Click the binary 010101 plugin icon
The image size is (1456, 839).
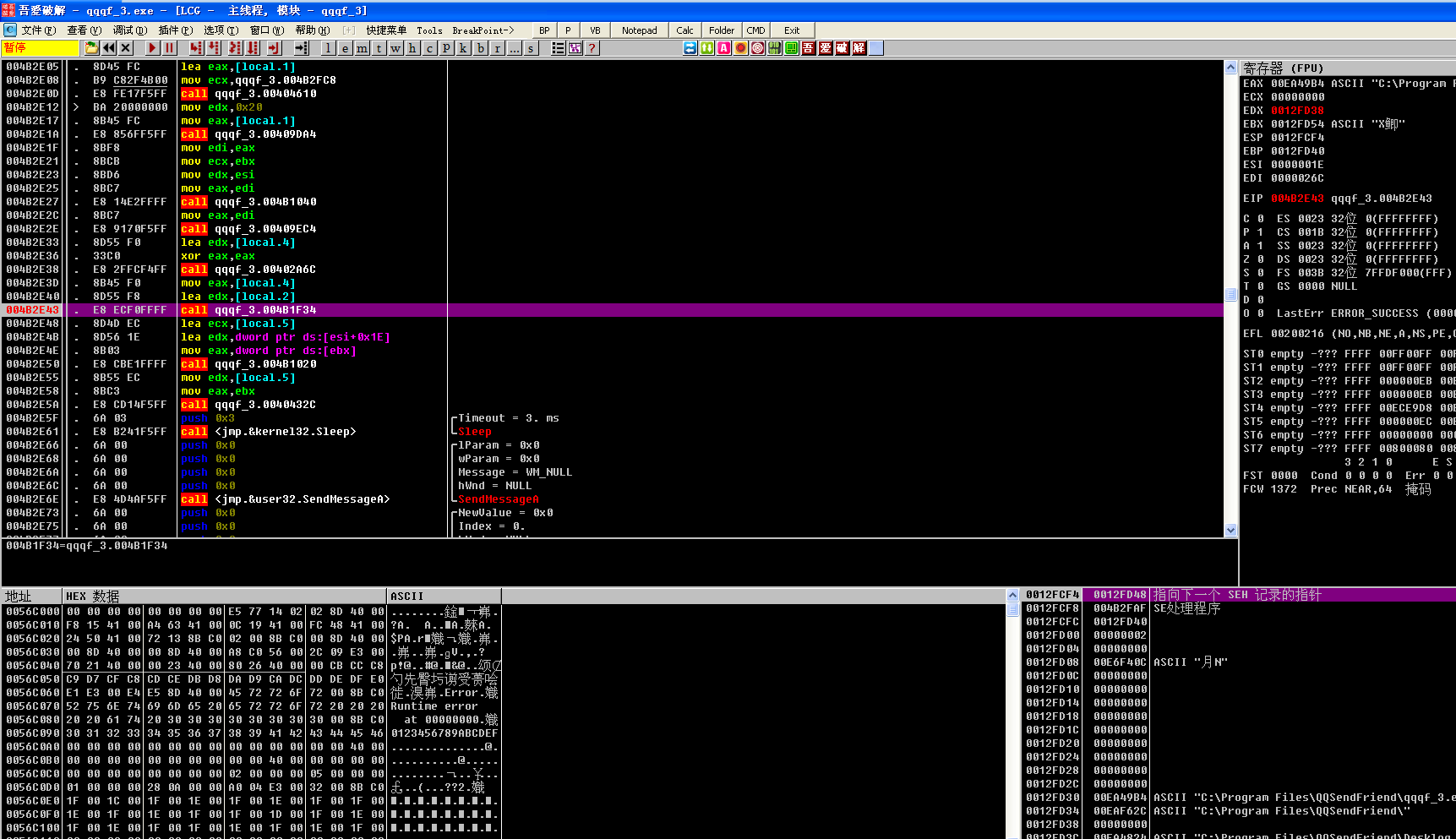click(x=774, y=48)
